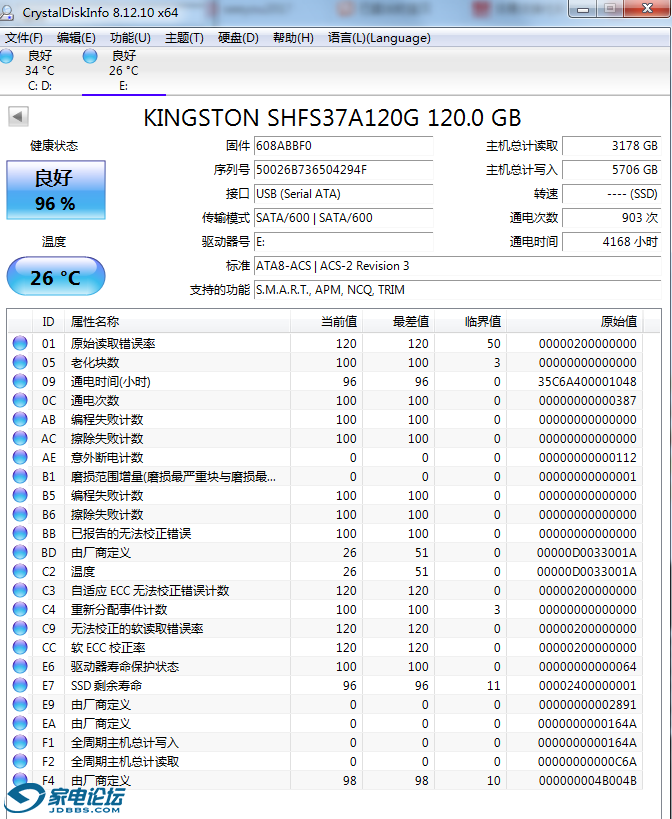
Task: Click the 最差值 column header
Action: click(398, 322)
